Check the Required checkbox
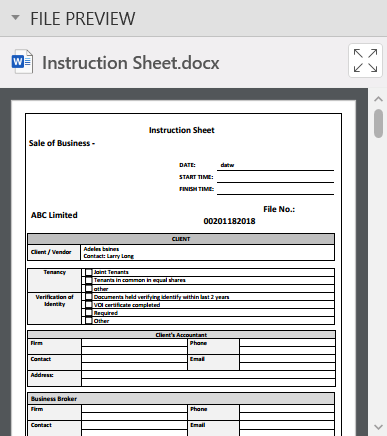The image size is (387, 436). click(x=88, y=313)
